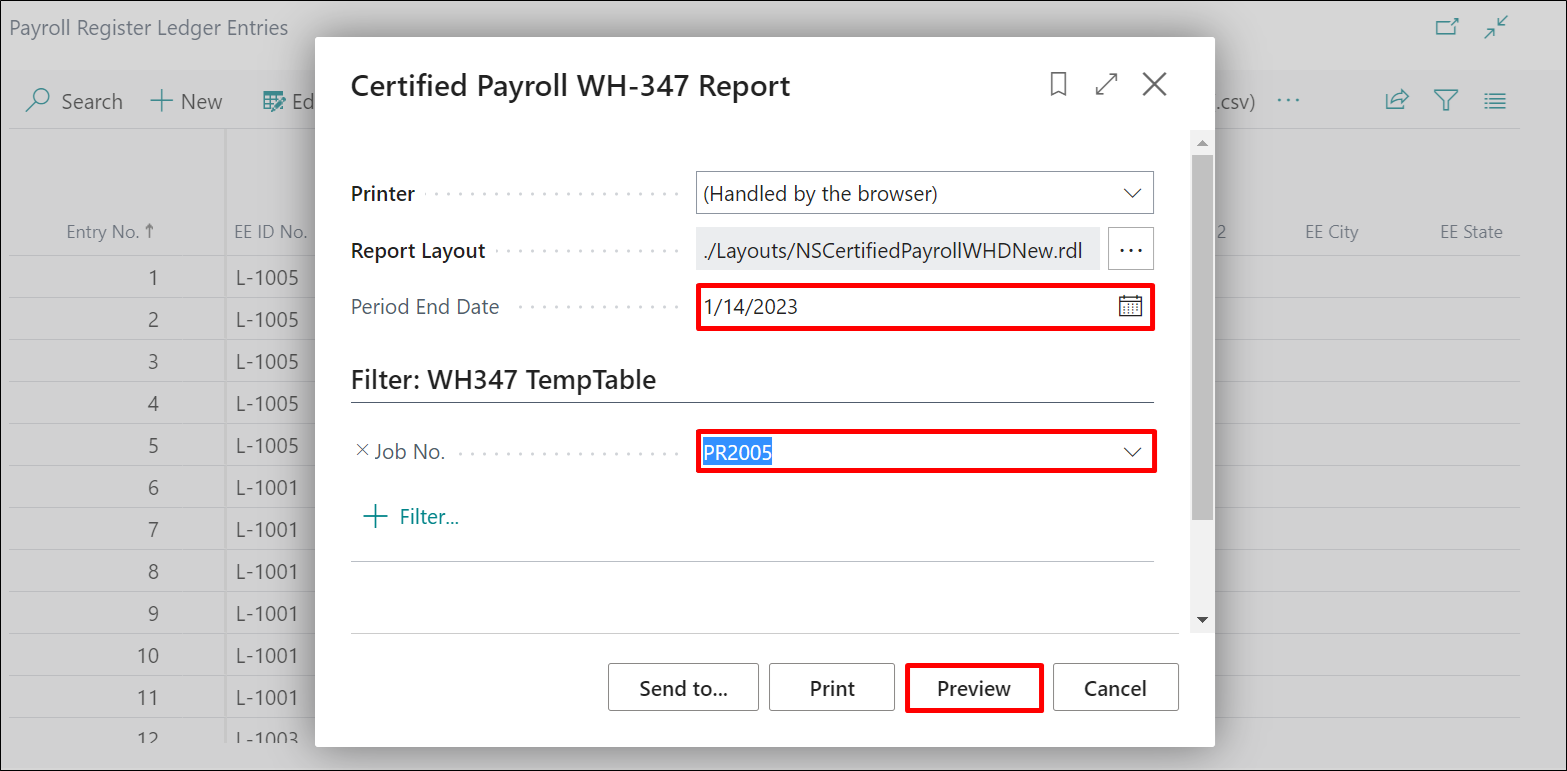
Task: Open the calendar picker for Period End Date
Action: pyautogui.click(x=1130, y=307)
